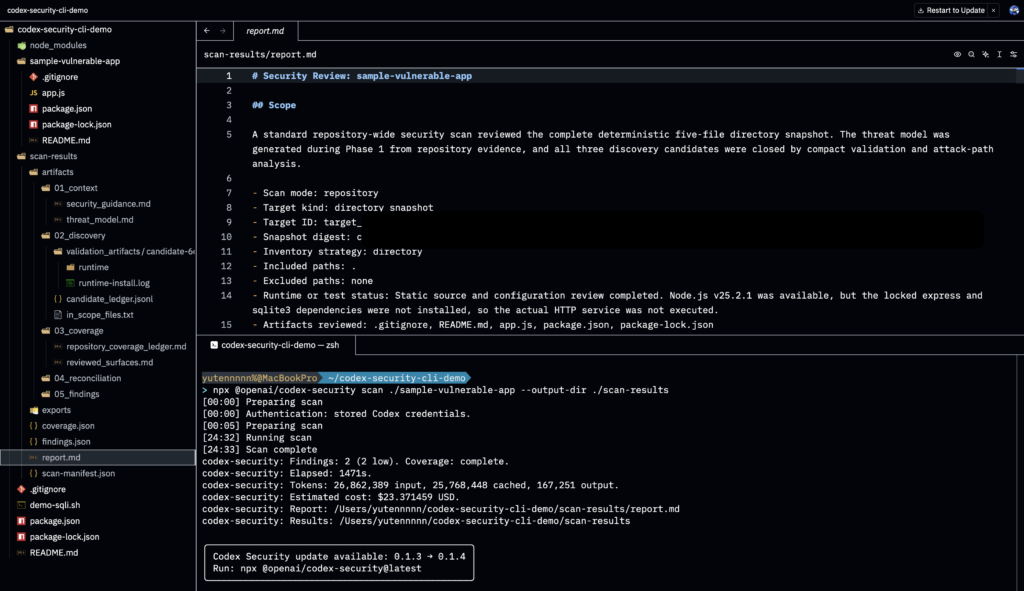Select the report.md editor tab
Image resolution: width=1024 pixels, height=591 pixels.
(x=265, y=31)
